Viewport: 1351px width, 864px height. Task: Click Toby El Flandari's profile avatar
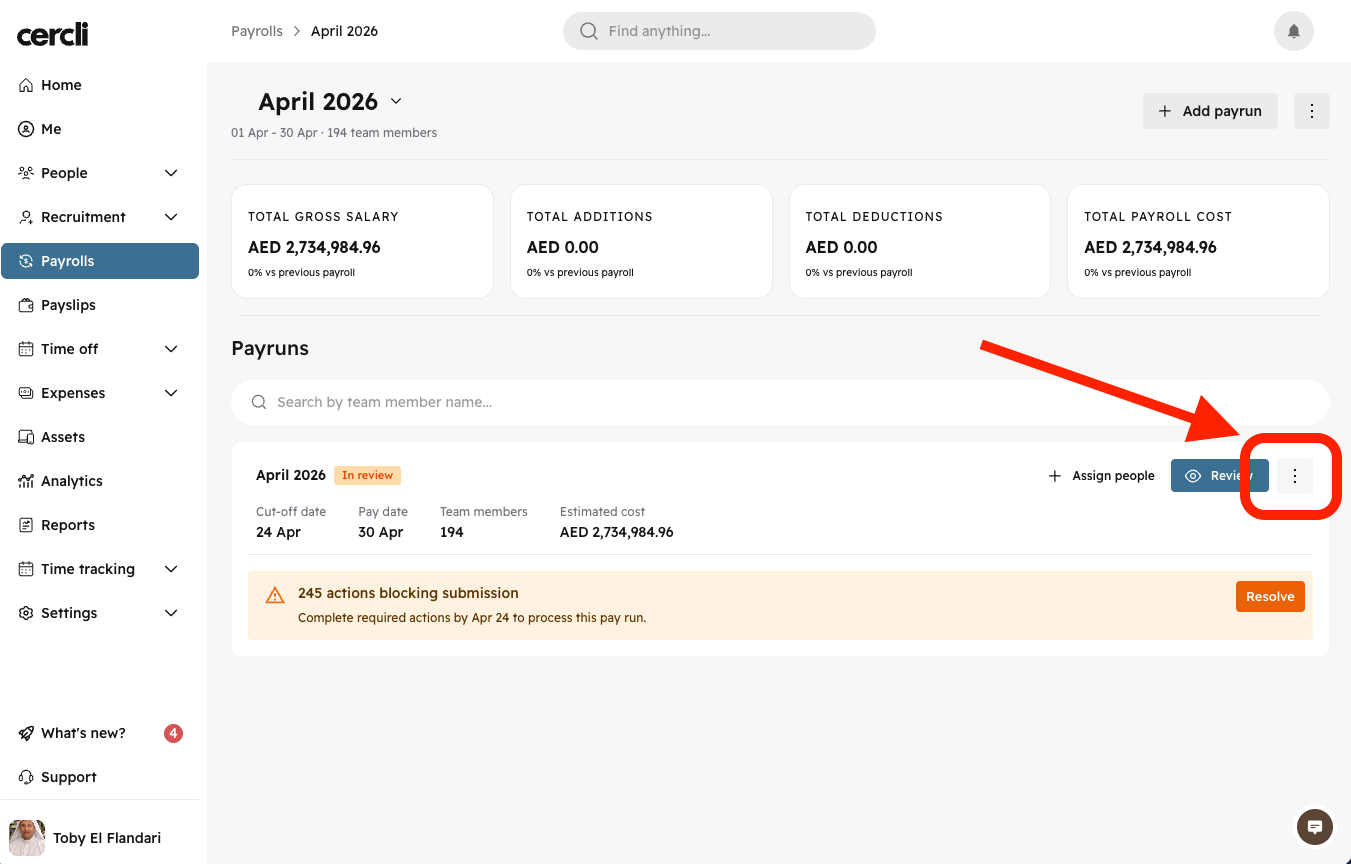click(27, 838)
